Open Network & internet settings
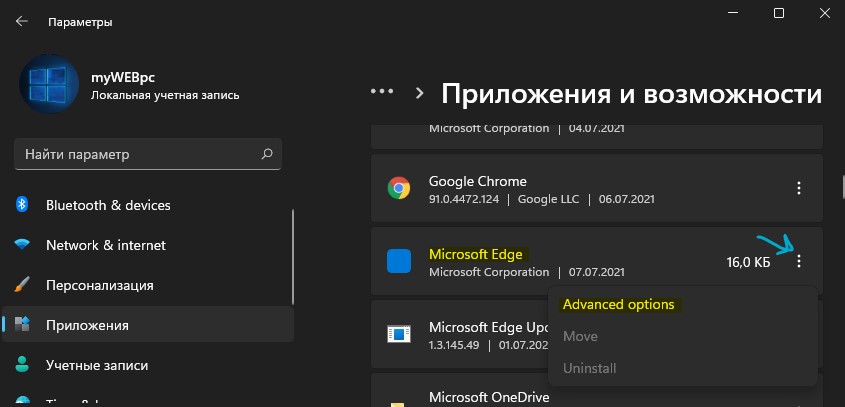The height and width of the screenshot is (407, 845). (106, 245)
